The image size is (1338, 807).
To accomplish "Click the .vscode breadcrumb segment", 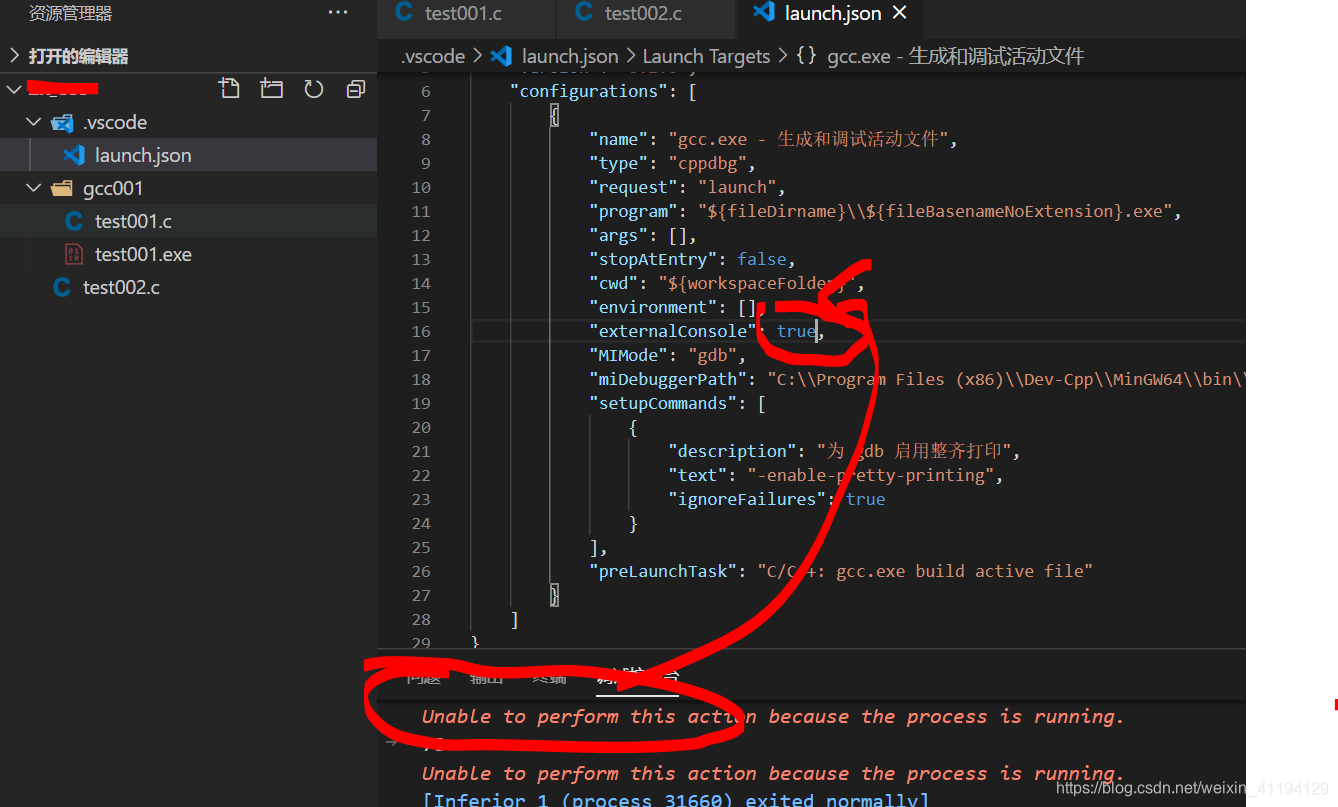I will click(x=432, y=56).
